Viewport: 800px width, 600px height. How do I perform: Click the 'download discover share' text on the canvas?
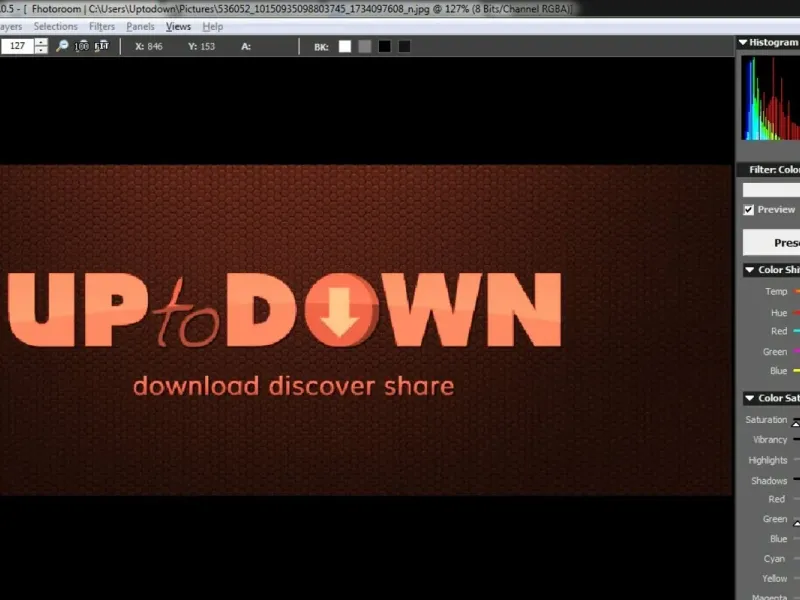(x=293, y=386)
